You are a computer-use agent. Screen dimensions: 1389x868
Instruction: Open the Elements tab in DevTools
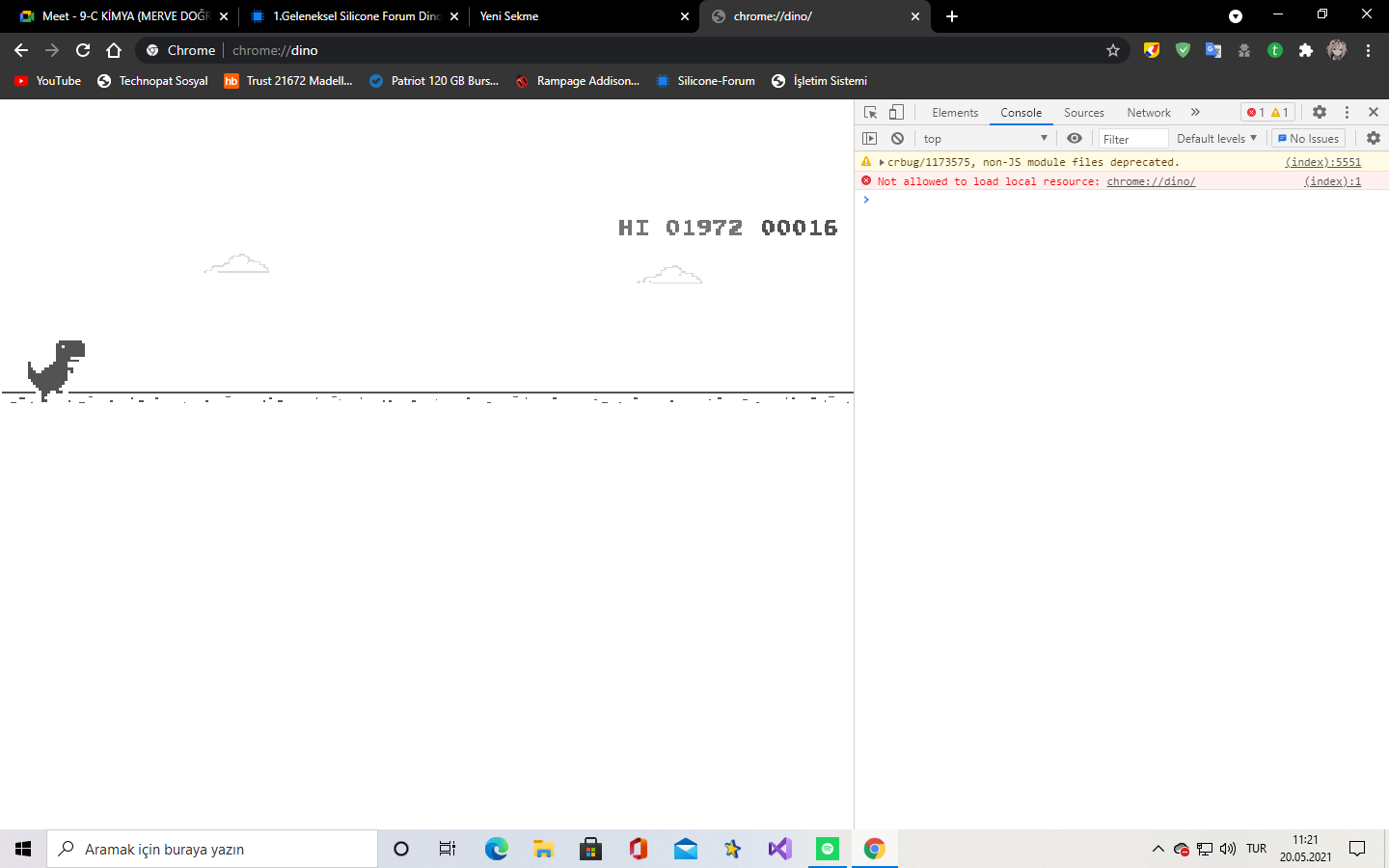tap(955, 113)
